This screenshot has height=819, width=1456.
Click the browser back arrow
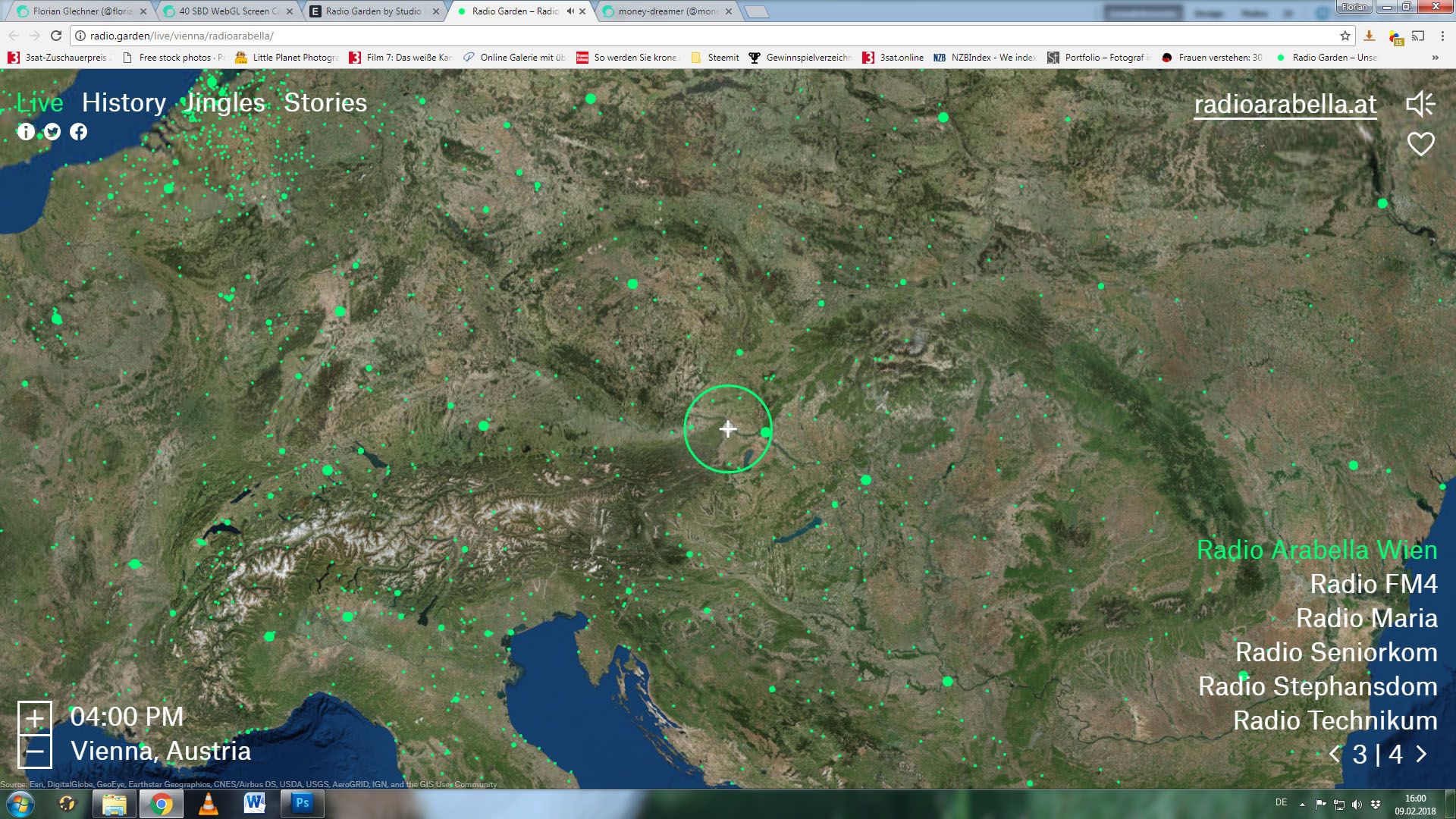pyautogui.click(x=14, y=36)
